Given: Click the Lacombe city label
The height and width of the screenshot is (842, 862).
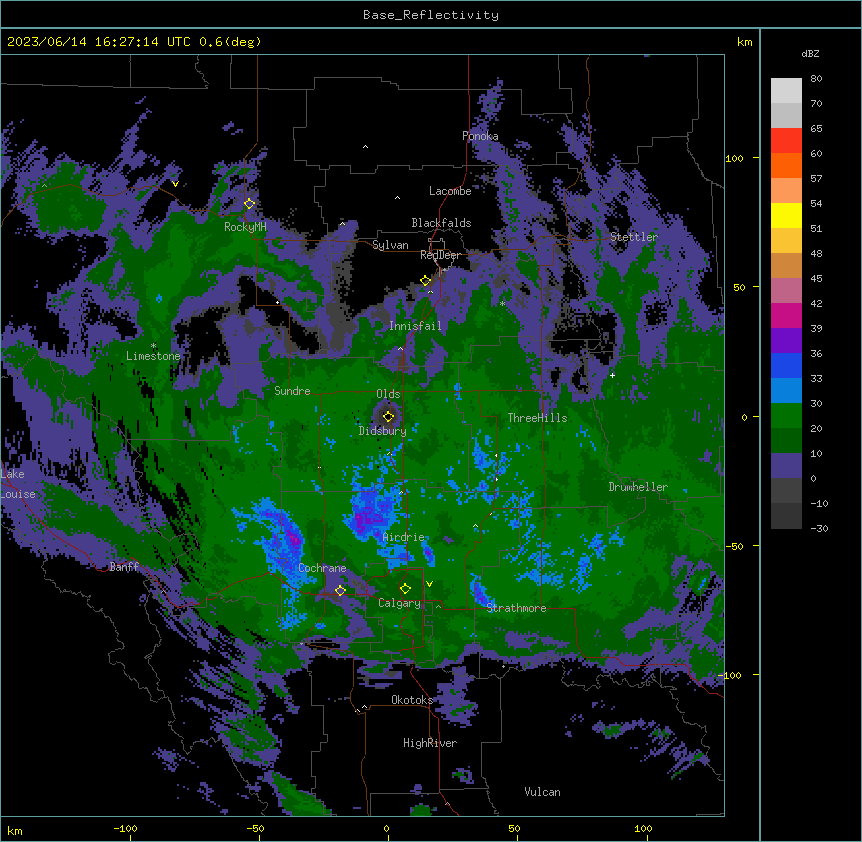Looking at the screenshot, I should (450, 191).
